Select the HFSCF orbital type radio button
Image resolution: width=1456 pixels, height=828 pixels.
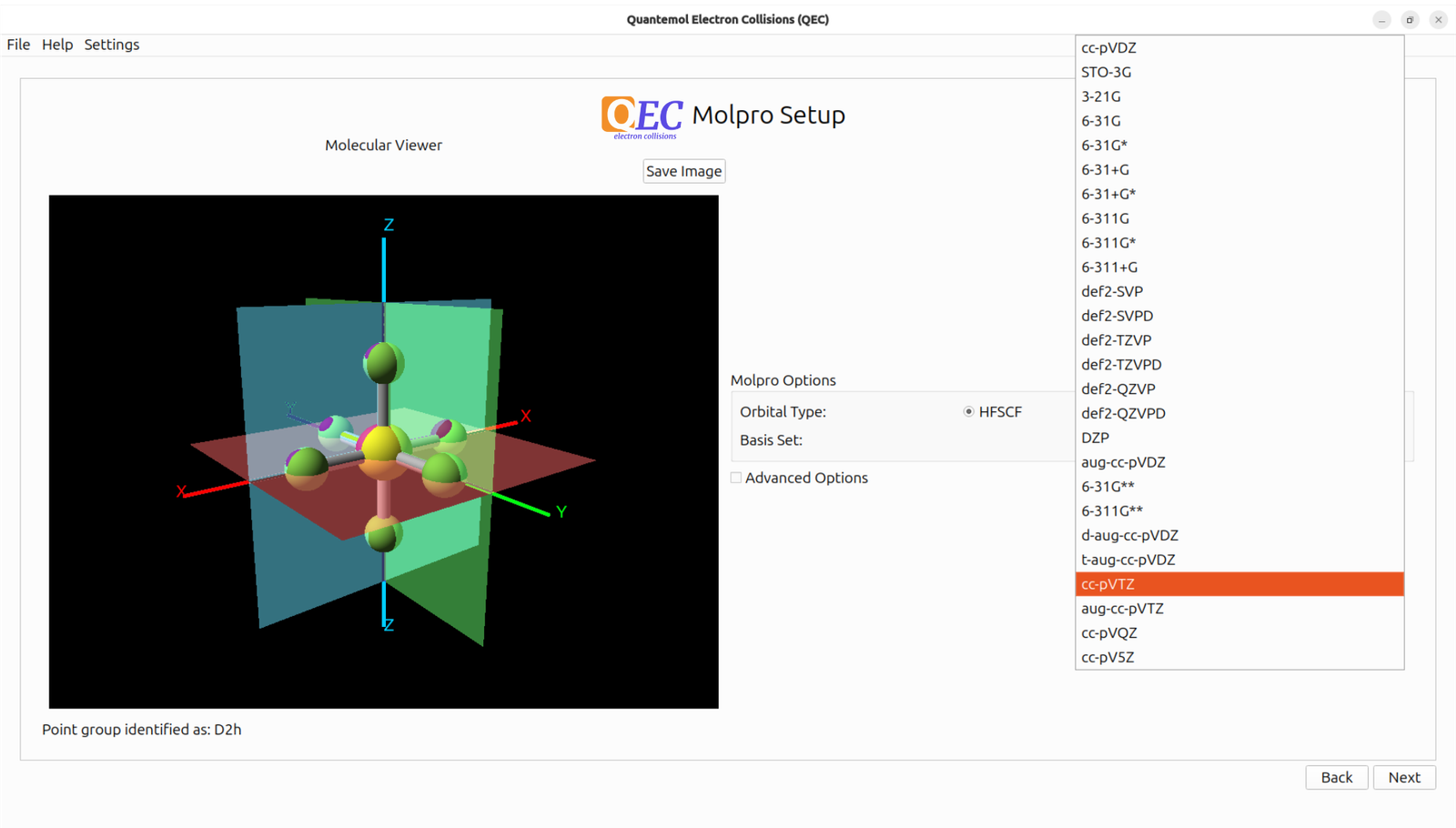pos(968,412)
